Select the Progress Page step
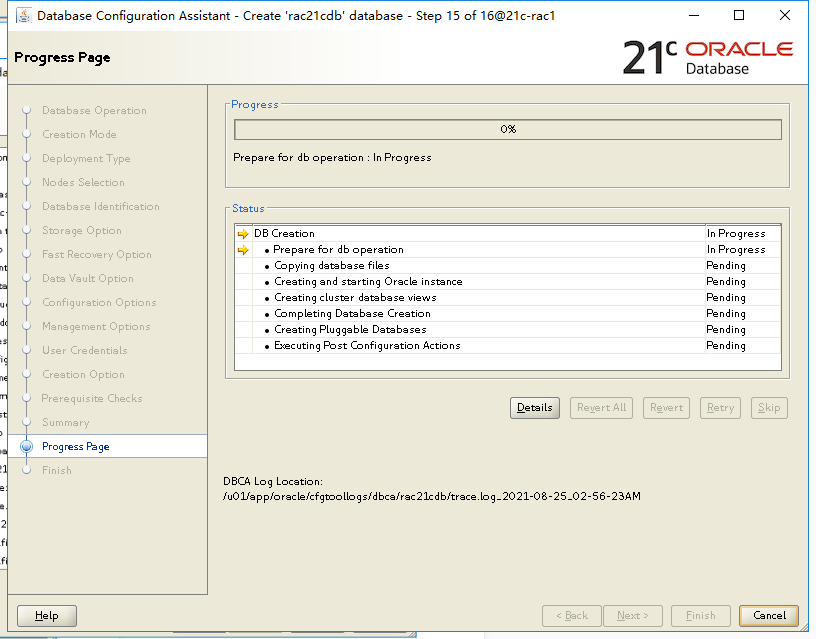Viewport: 816px width, 639px height. (75, 446)
